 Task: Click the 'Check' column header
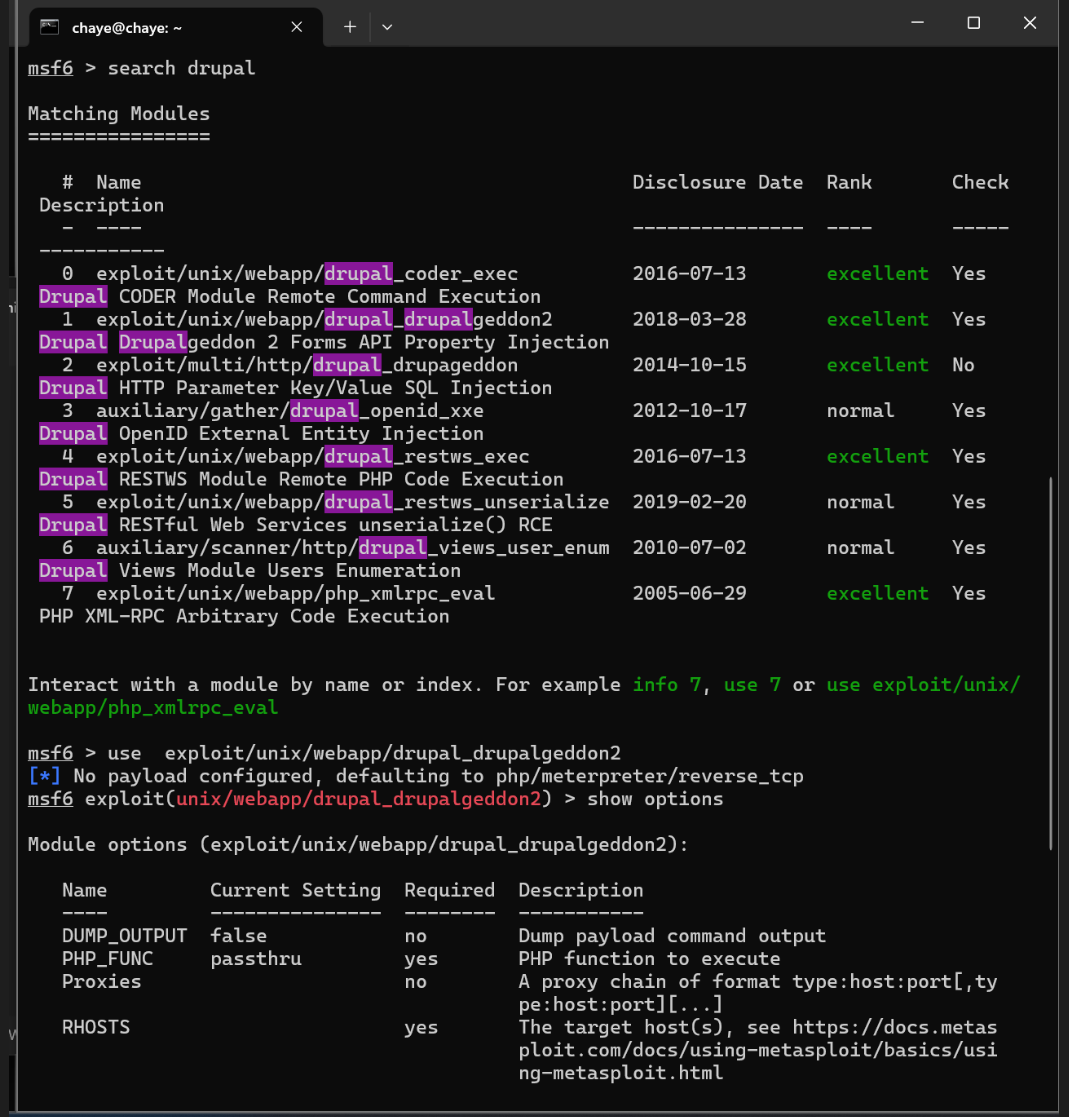(980, 182)
